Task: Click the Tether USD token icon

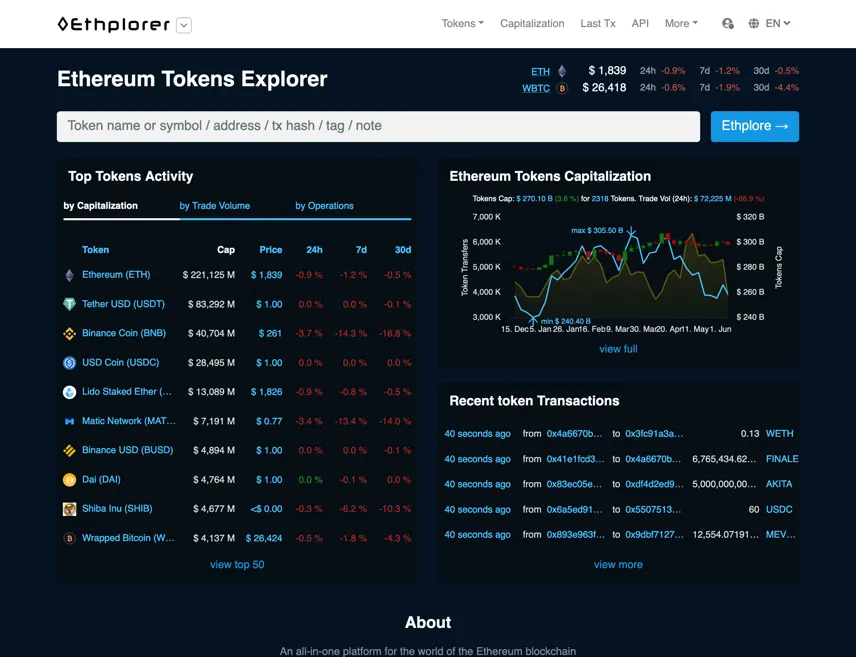Action: [x=69, y=304]
